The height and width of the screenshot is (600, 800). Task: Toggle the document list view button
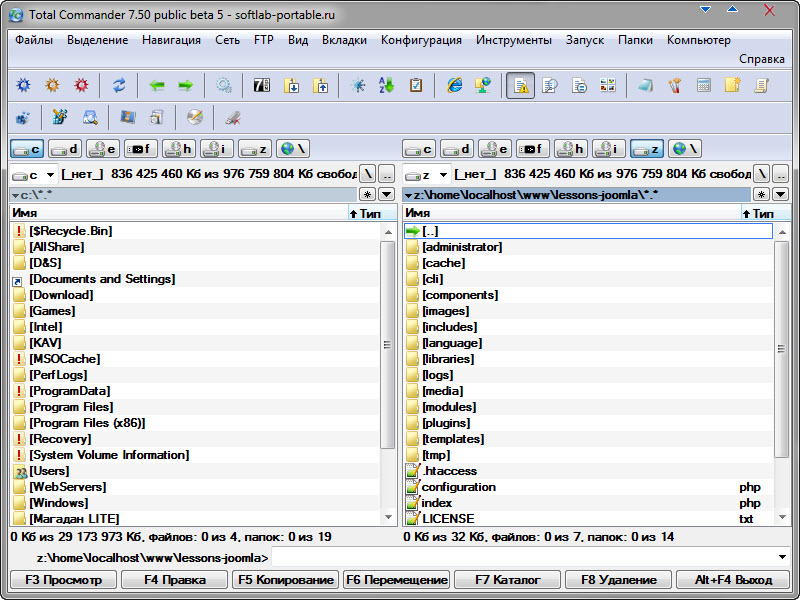point(579,85)
